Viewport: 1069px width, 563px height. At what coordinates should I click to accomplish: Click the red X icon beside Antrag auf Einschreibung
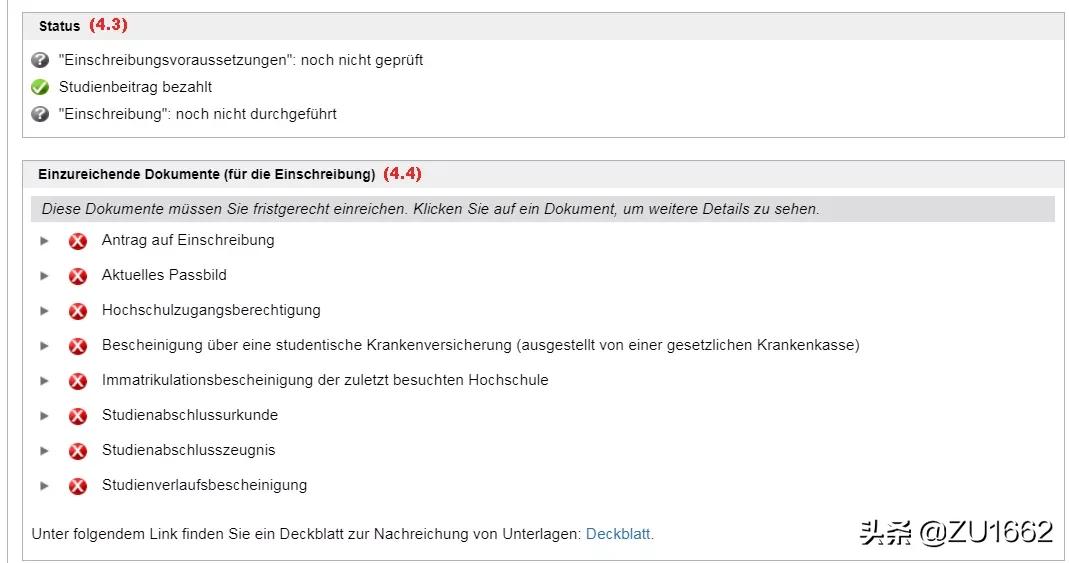click(78, 241)
